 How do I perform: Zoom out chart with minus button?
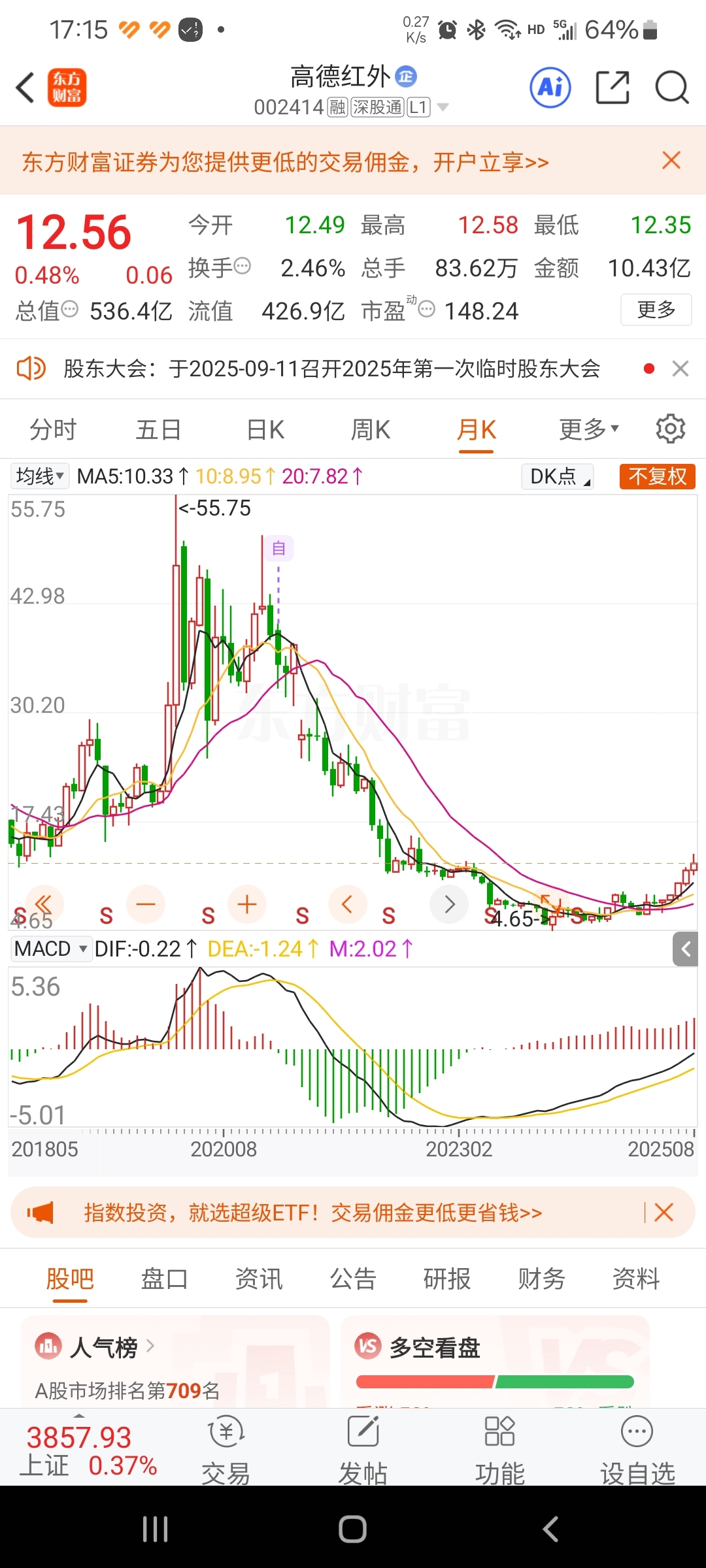point(146,904)
